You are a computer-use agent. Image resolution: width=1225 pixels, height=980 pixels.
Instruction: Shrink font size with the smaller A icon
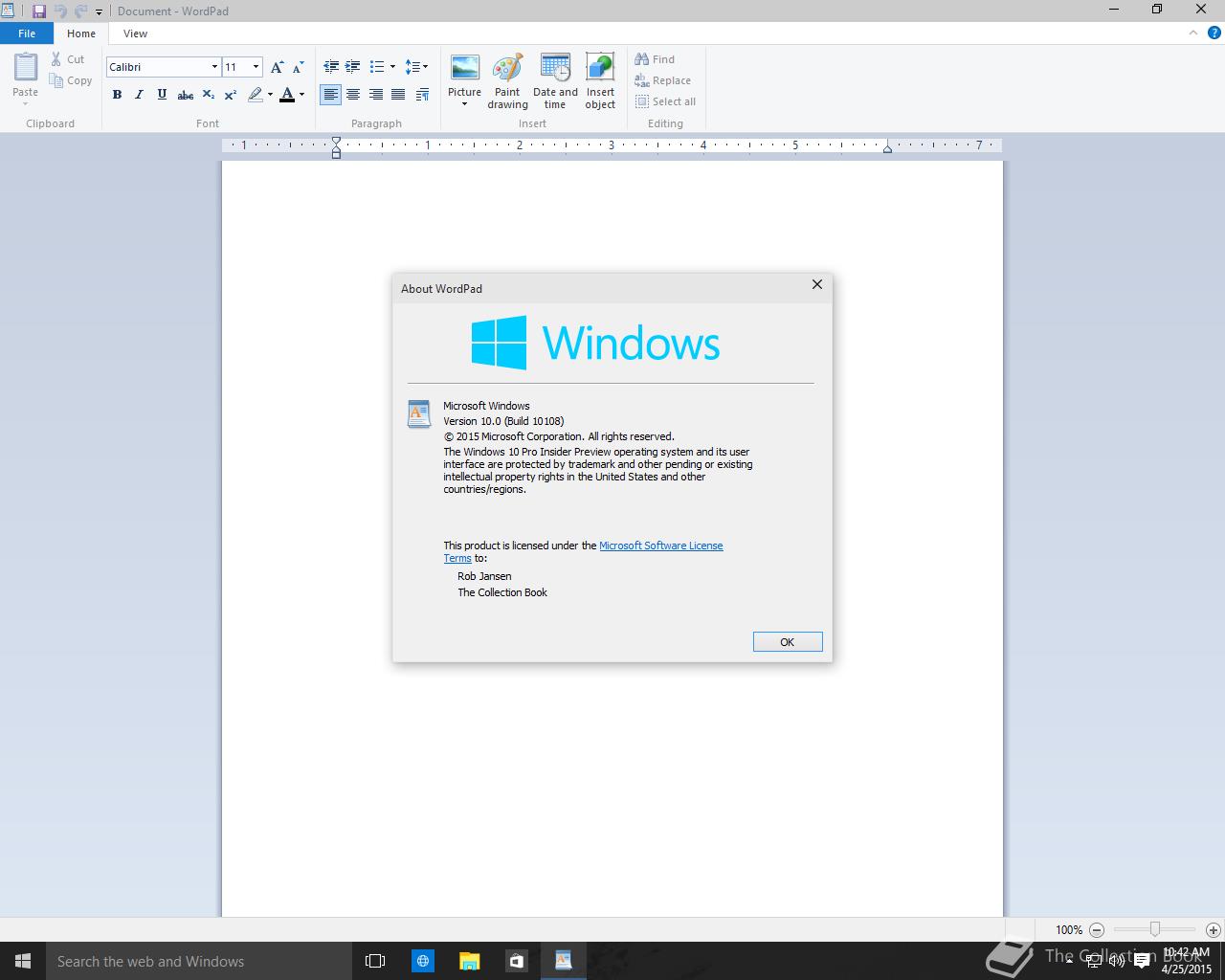tap(298, 67)
